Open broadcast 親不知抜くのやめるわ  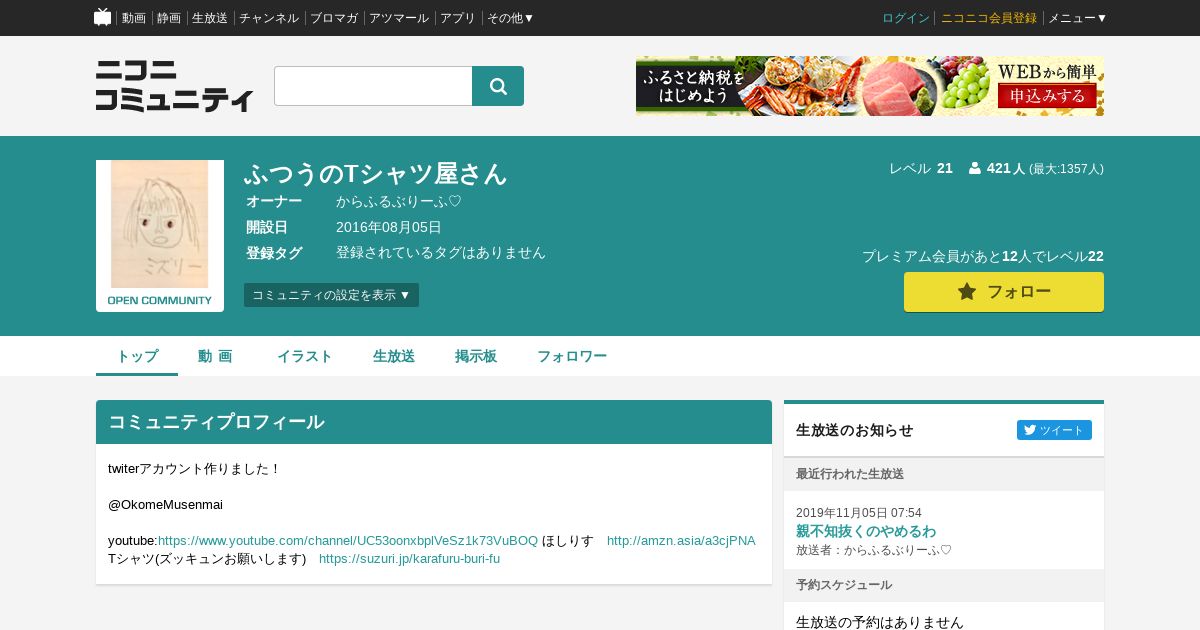pos(866,531)
